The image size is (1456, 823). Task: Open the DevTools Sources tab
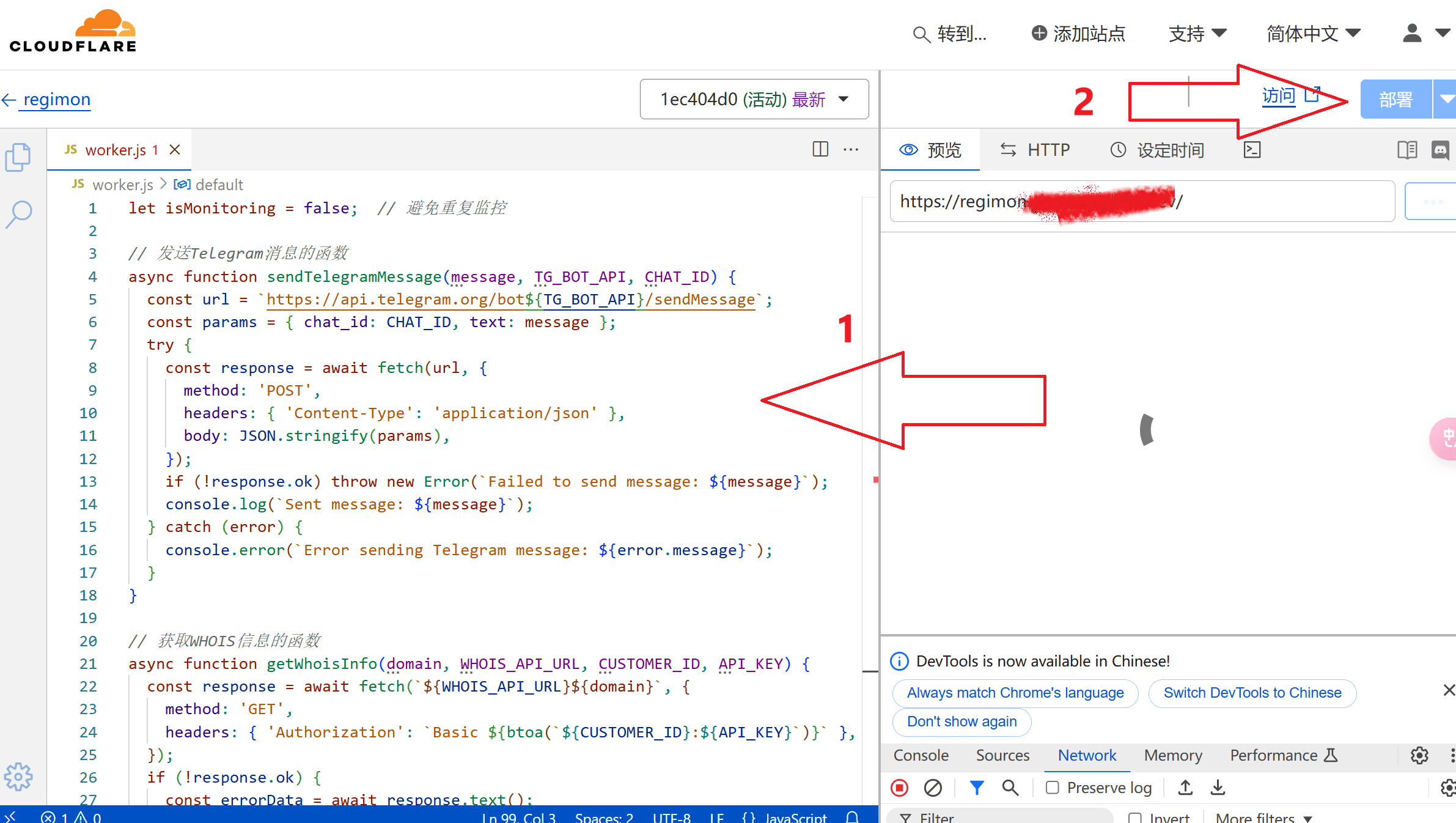click(1002, 756)
